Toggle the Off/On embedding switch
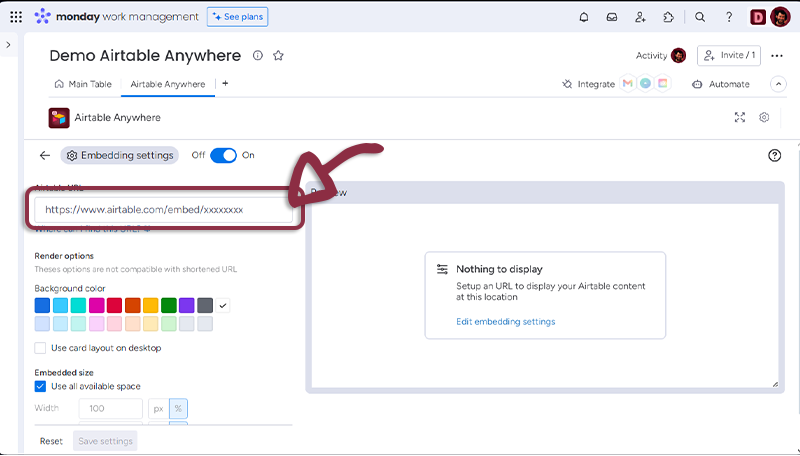 pos(223,155)
